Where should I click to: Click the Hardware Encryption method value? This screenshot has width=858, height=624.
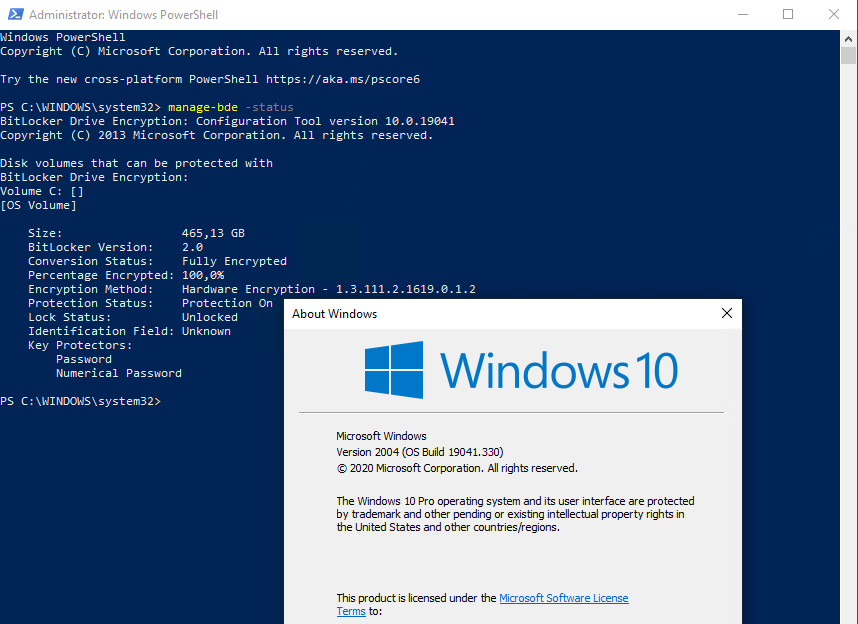(329, 289)
